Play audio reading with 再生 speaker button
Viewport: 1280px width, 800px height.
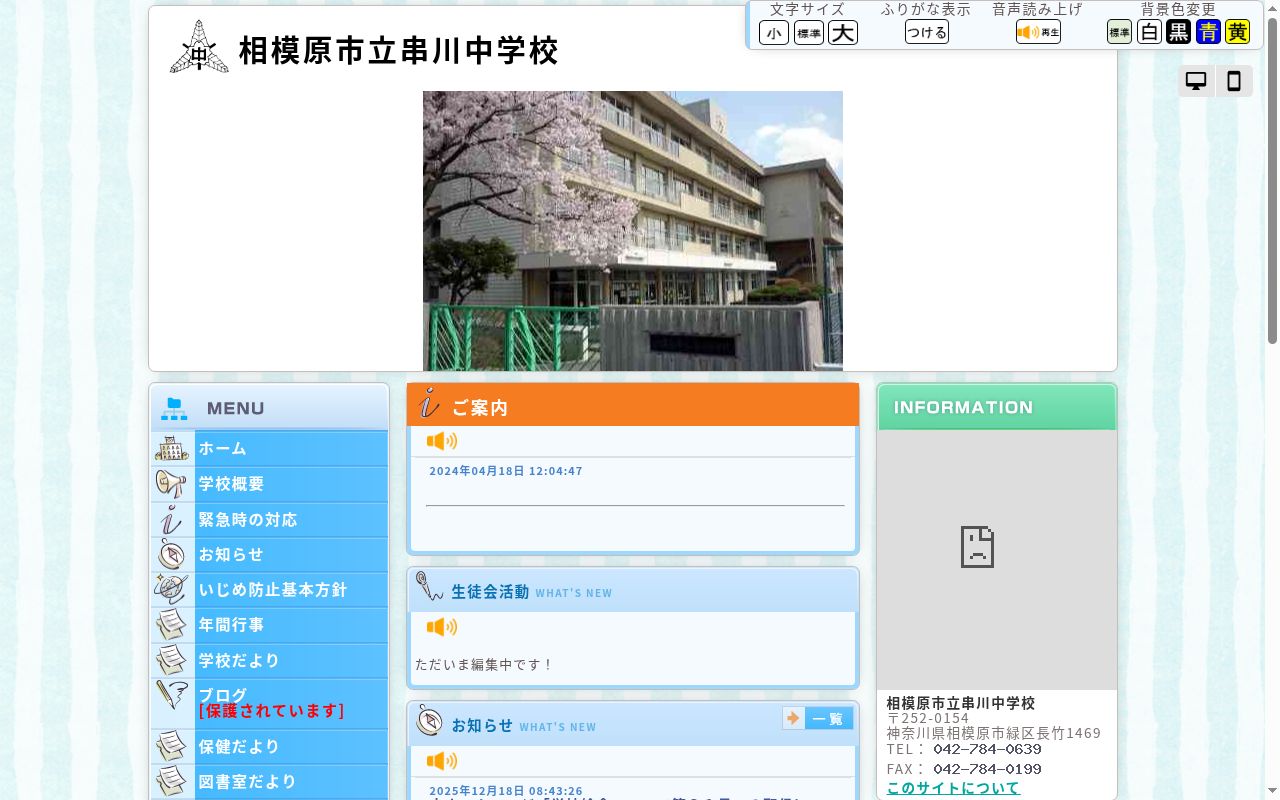point(1038,32)
